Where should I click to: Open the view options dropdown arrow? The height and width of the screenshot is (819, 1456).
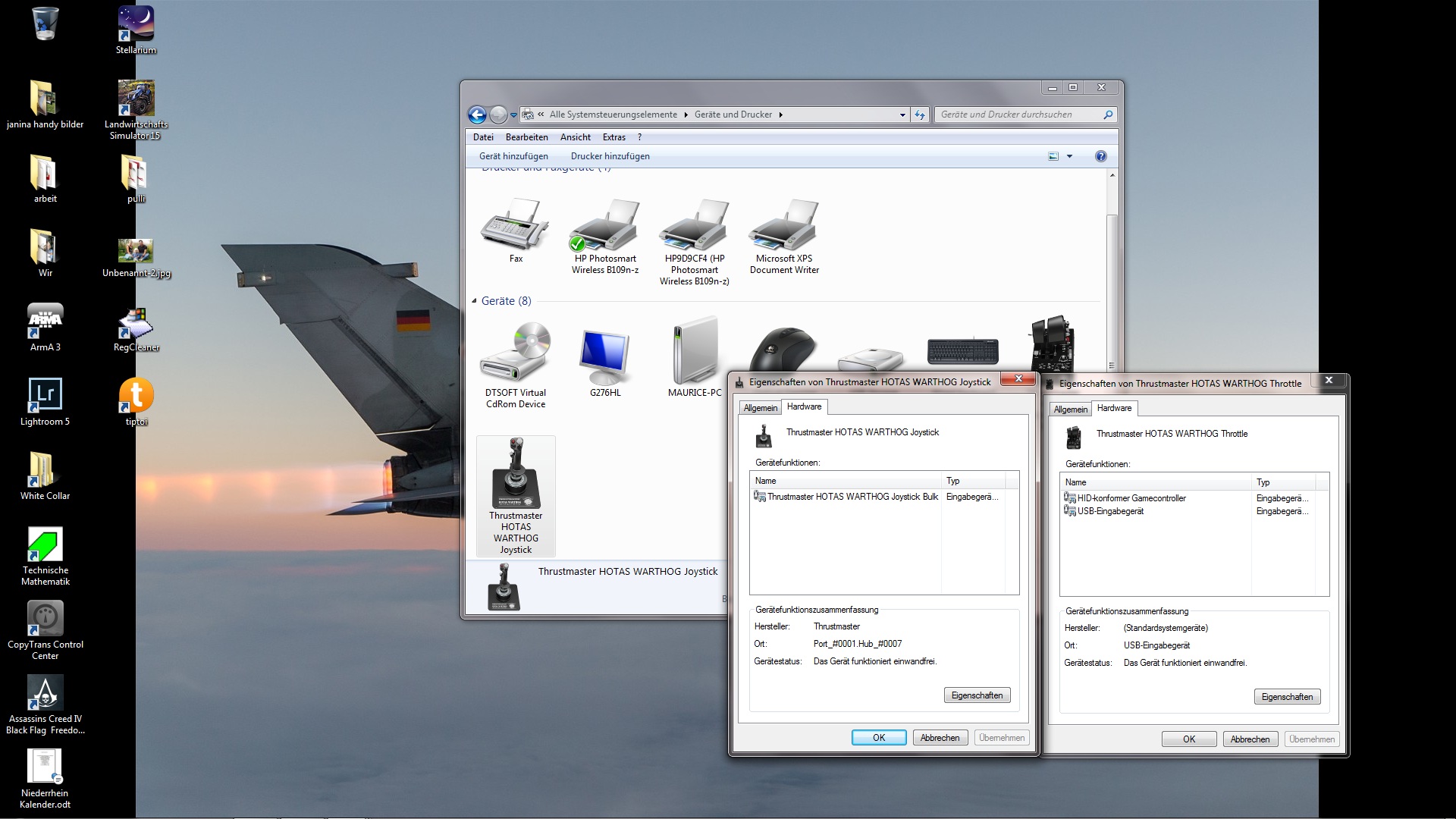coord(1070,156)
